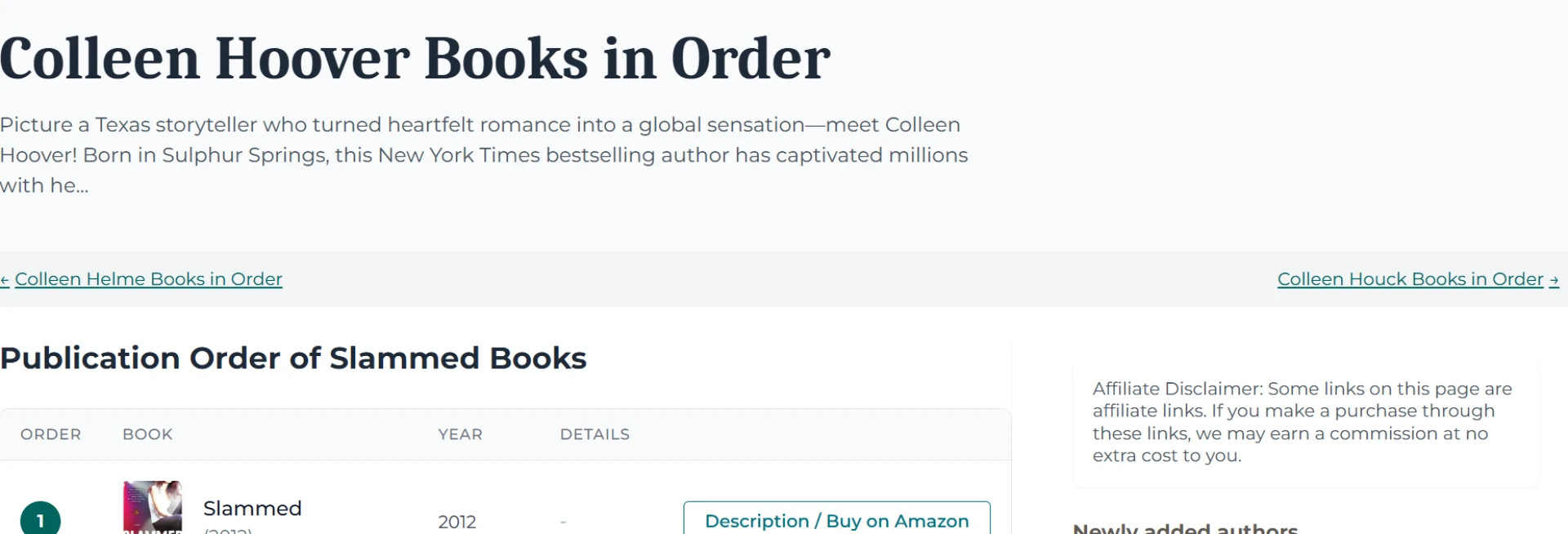This screenshot has width=1568, height=534.
Task: Click the ORDER column header
Action: tap(51, 434)
